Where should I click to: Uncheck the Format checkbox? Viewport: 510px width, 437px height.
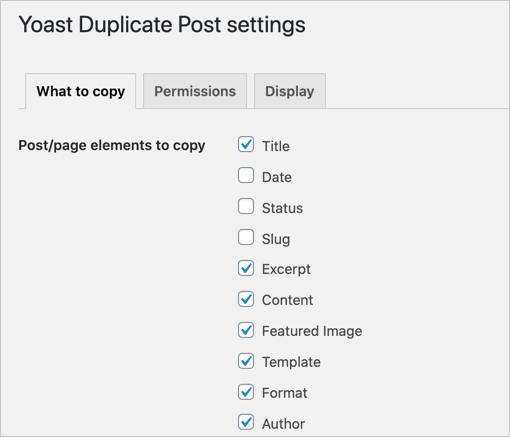coord(246,392)
